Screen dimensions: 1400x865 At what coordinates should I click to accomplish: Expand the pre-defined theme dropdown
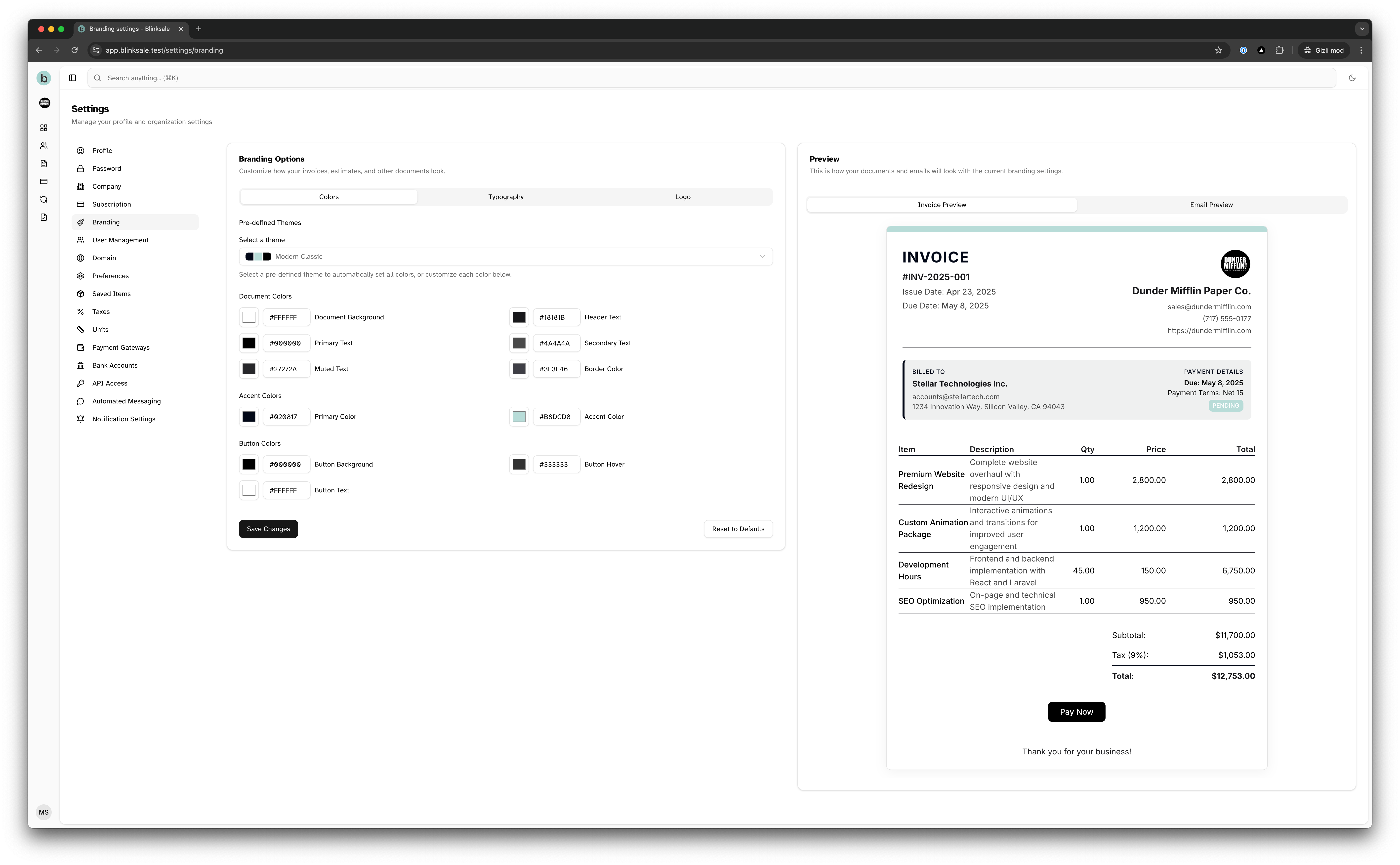pyautogui.click(x=762, y=256)
